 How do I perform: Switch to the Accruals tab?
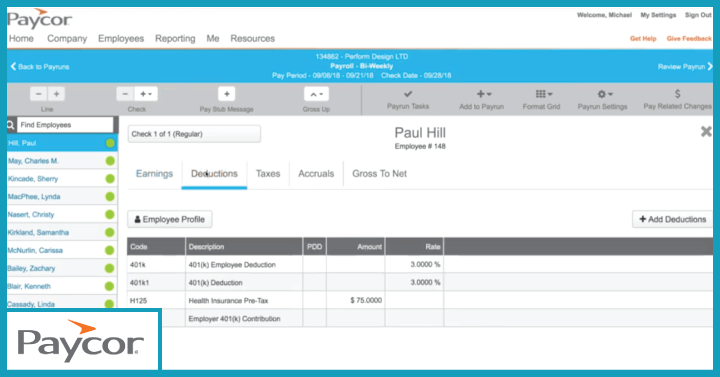click(x=316, y=174)
